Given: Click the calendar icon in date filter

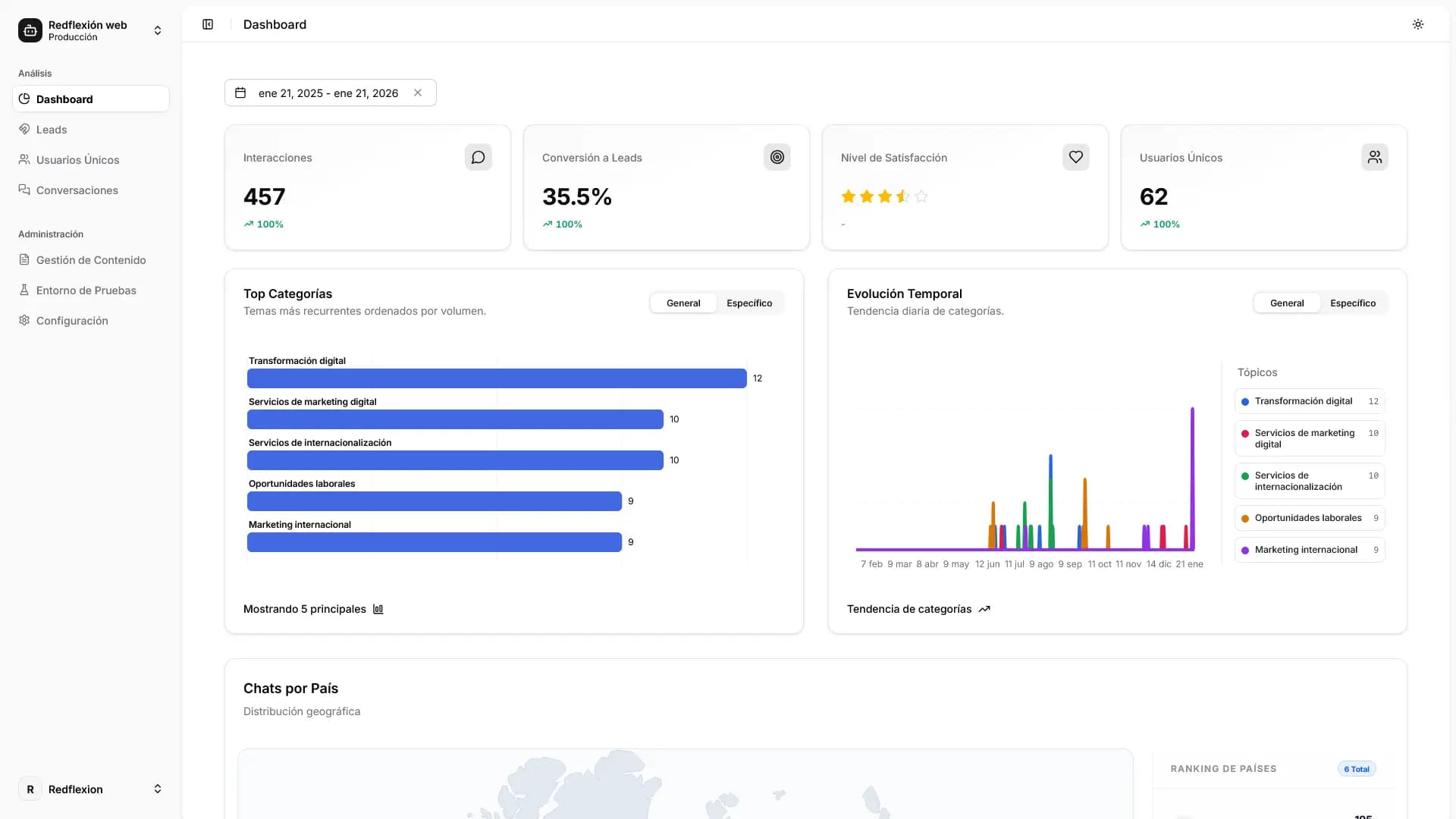Looking at the screenshot, I should point(240,93).
